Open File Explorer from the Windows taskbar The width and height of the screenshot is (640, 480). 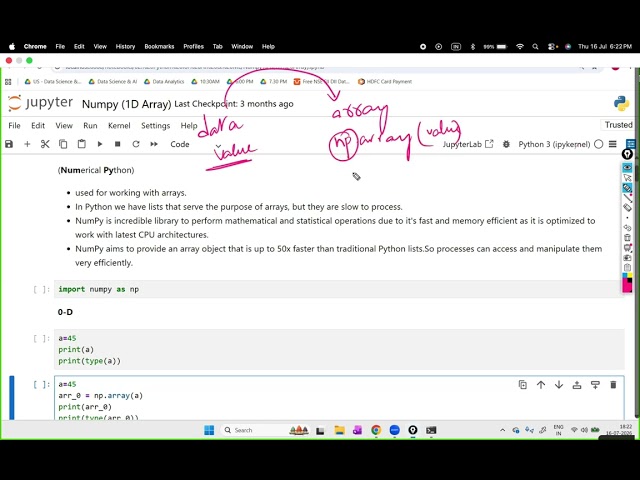tap(339, 430)
